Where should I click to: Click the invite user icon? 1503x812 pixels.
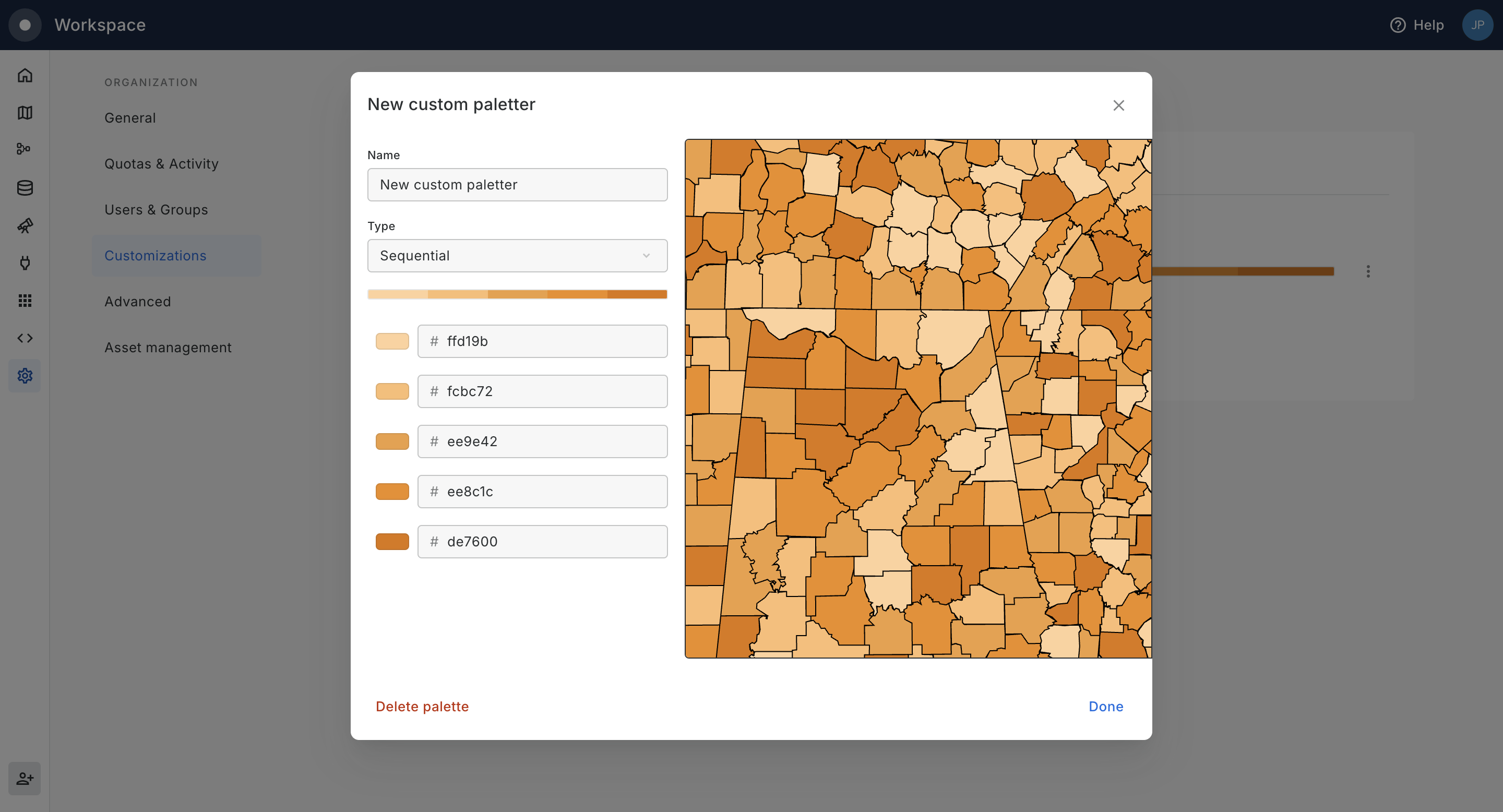[x=25, y=778]
